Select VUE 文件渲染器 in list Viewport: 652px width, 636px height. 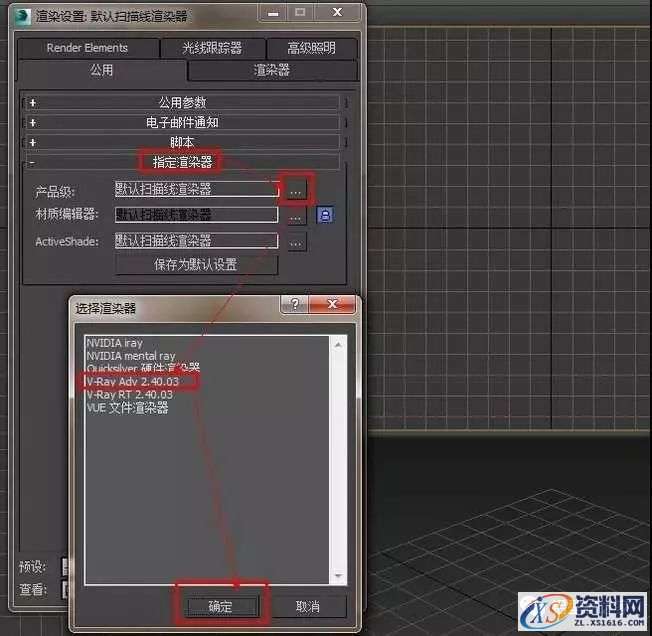click(x=127, y=408)
